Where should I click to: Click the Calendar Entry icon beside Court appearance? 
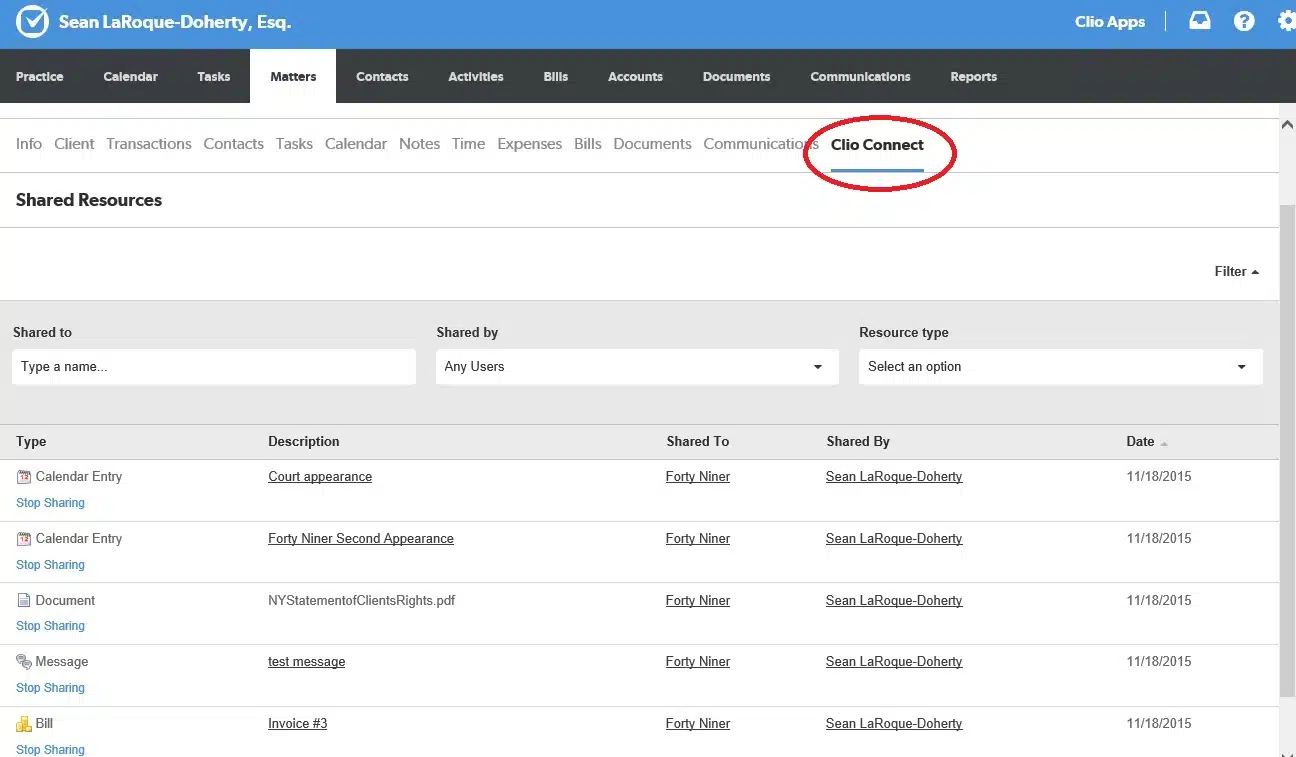pyautogui.click(x=22, y=476)
